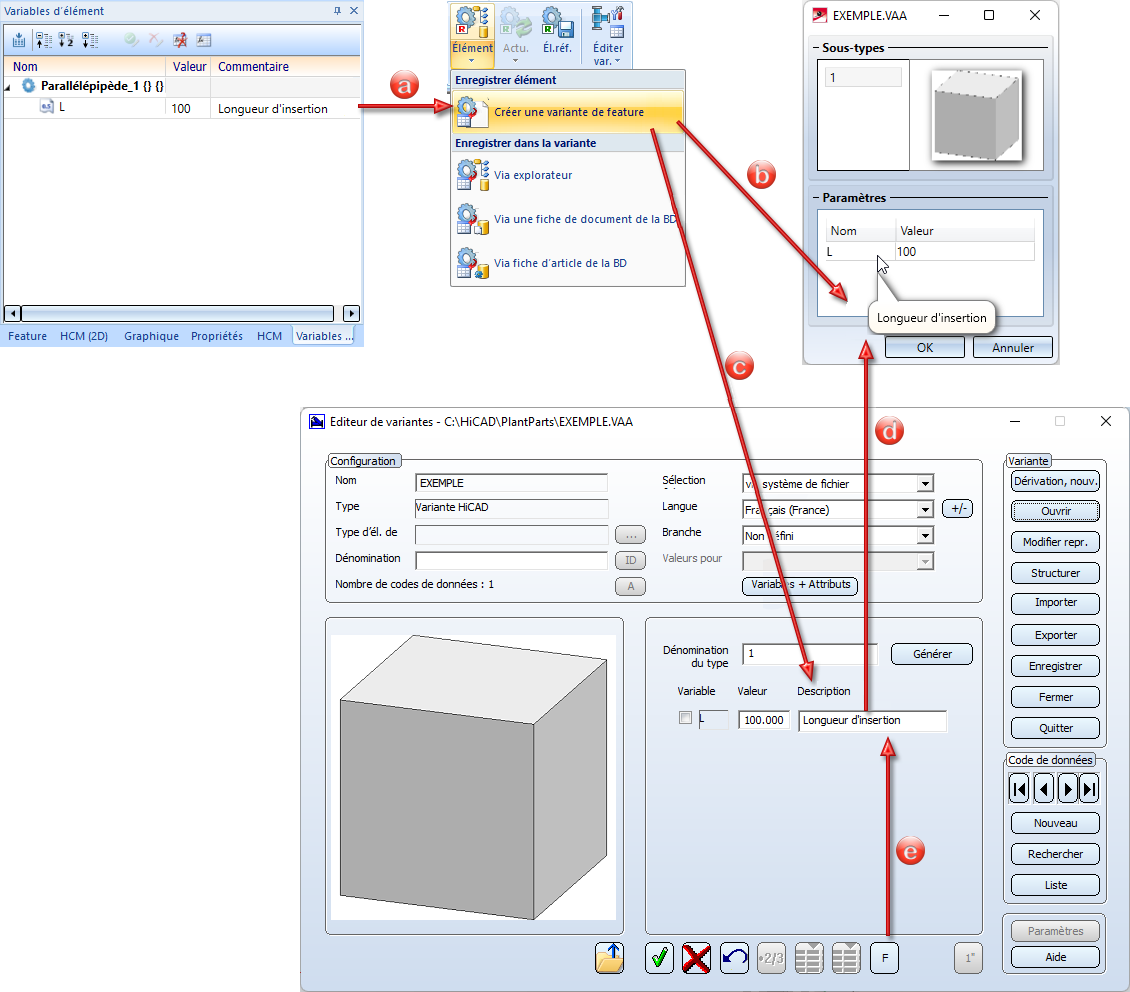
Task: Click the red X discard icon in Variables toolbar
Action: point(155,40)
